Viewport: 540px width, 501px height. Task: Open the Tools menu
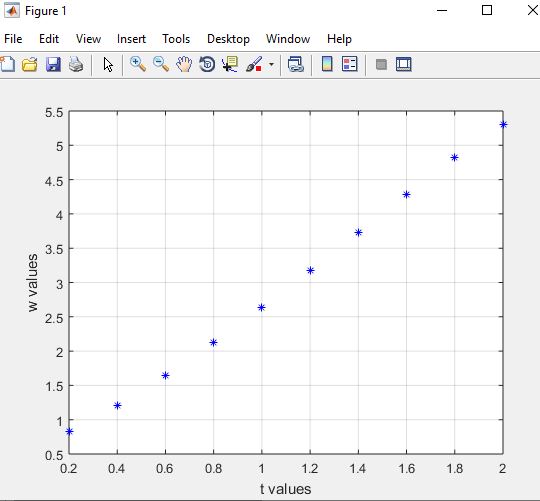point(176,39)
